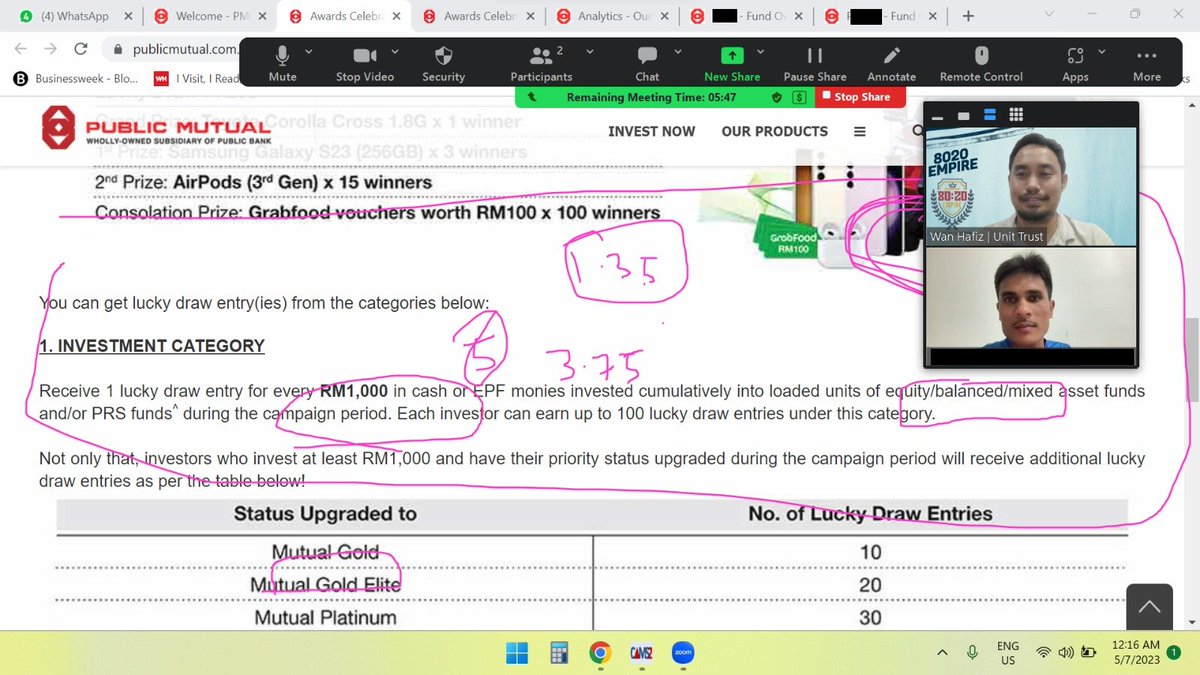Click the back-to-top arrow button
The width and height of the screenshot is (1200, 675).
pyautogui.click(x=1150, y=607)
